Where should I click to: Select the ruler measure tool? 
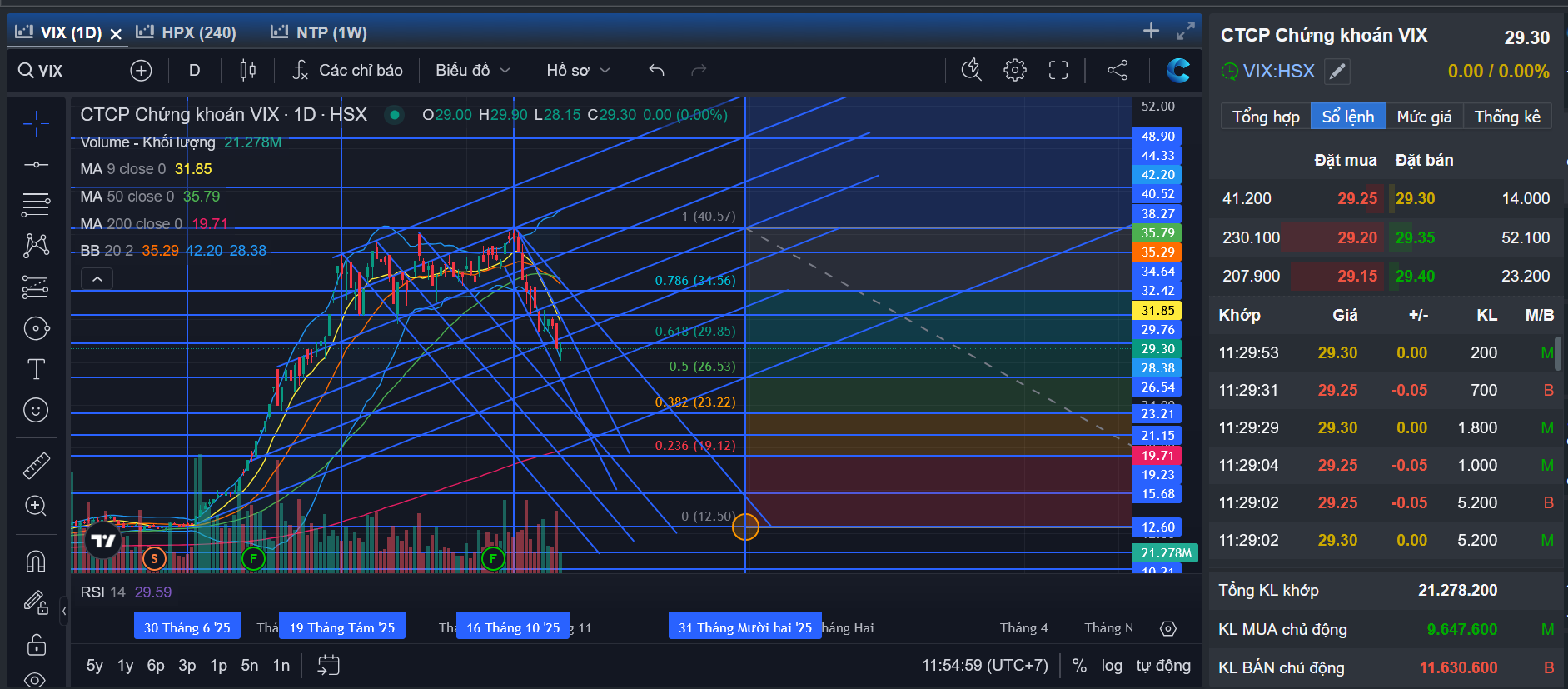[x=36, y=465]
